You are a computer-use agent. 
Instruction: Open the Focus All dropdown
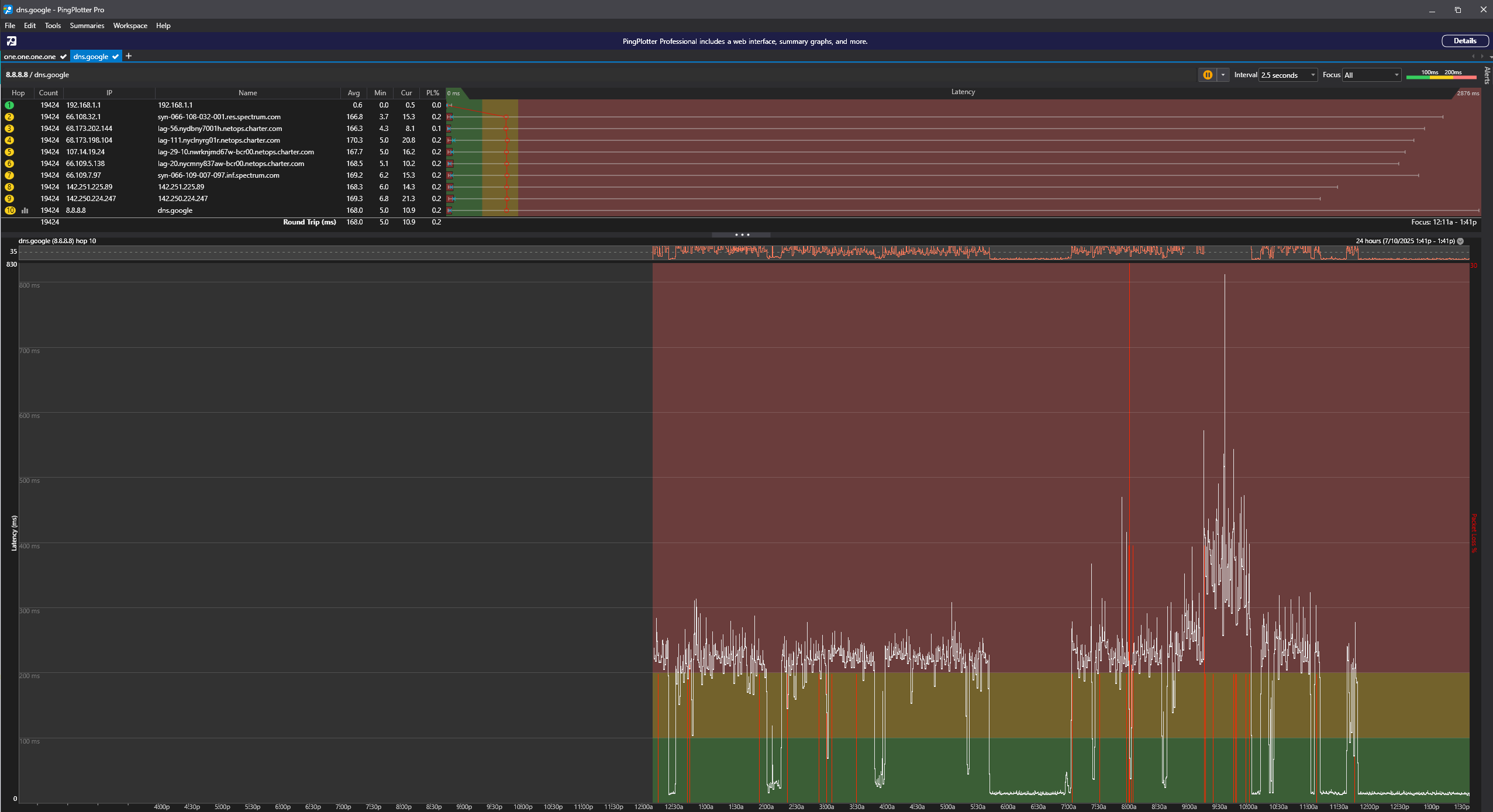[1397, 75]
